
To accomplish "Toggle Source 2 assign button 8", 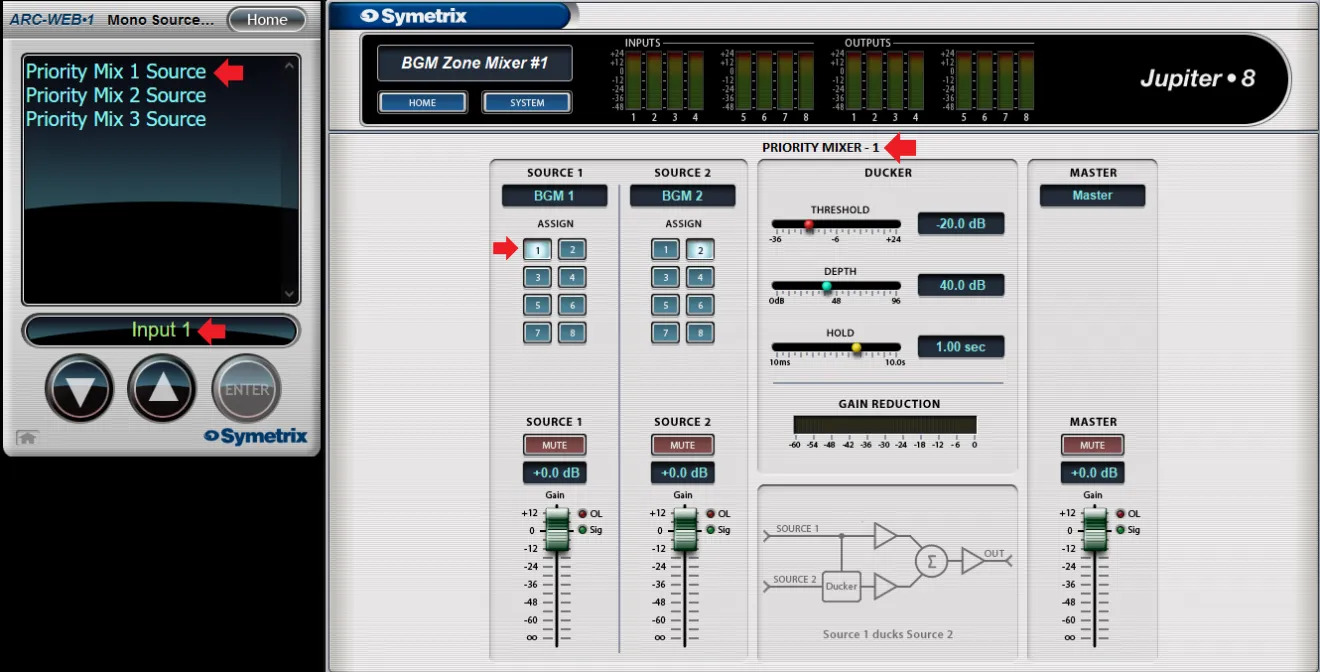I will coord(700,333).
